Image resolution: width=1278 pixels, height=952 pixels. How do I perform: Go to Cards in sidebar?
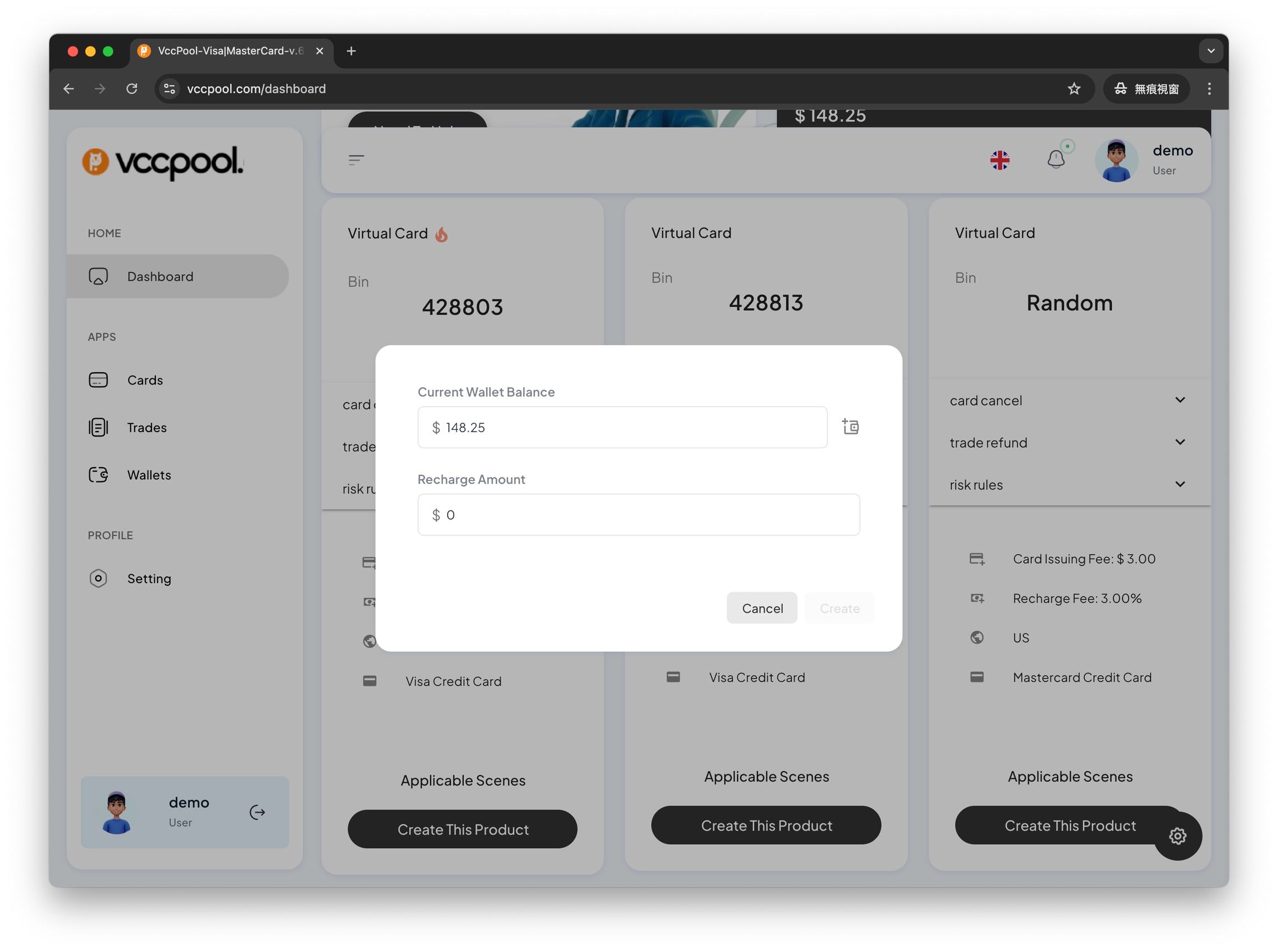[x=145, y=381]
